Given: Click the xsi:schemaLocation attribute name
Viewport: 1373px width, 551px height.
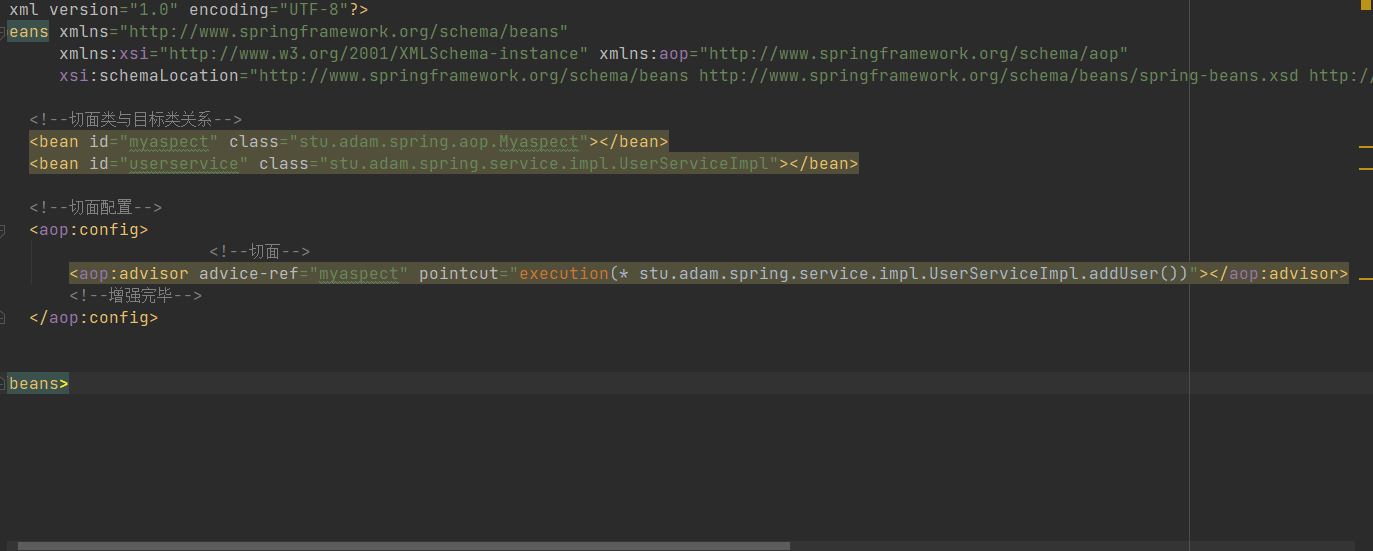Looking at the screenshot, I should coord(149,76).
